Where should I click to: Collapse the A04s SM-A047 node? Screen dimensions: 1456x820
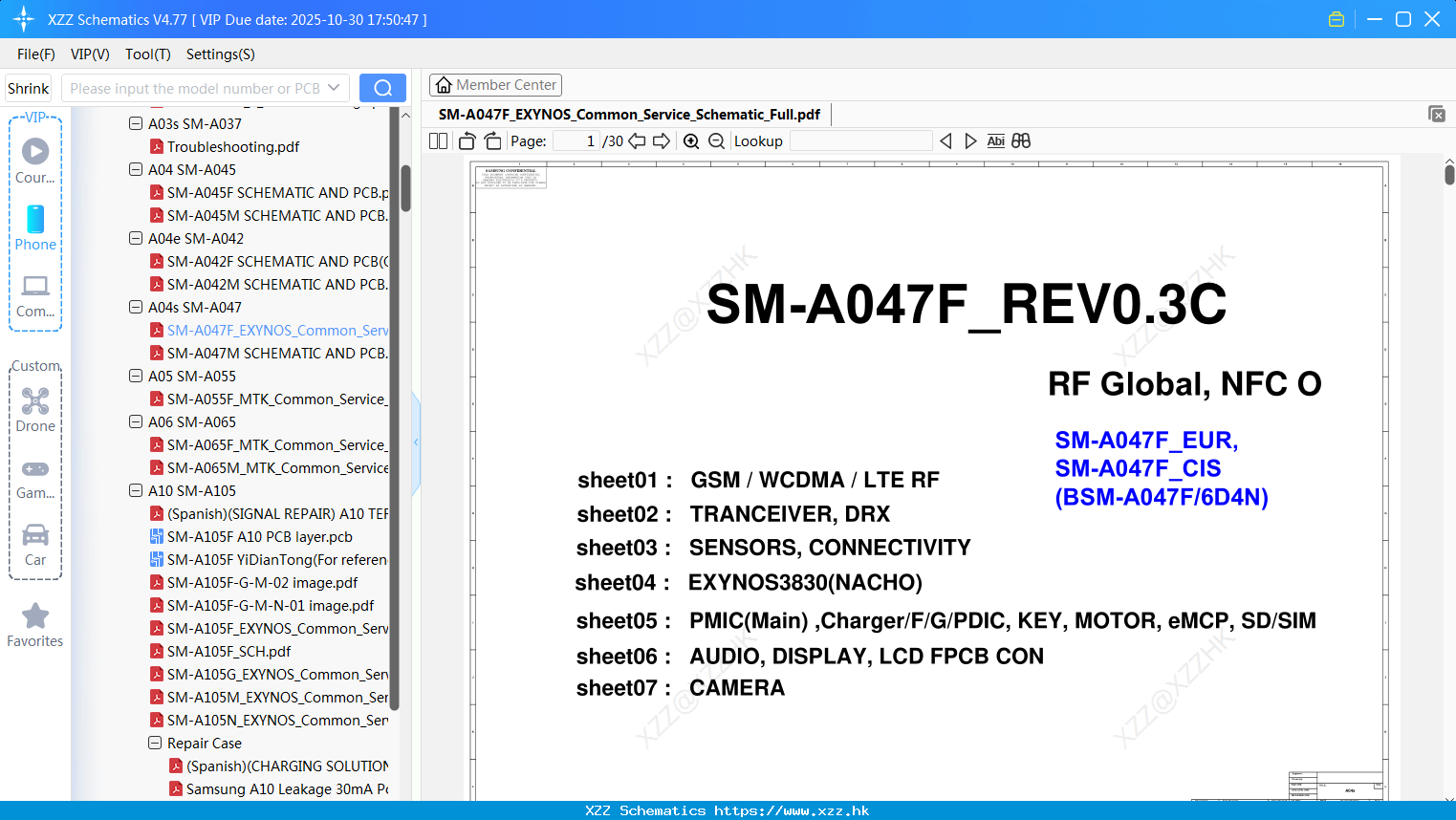pos(136,307)
